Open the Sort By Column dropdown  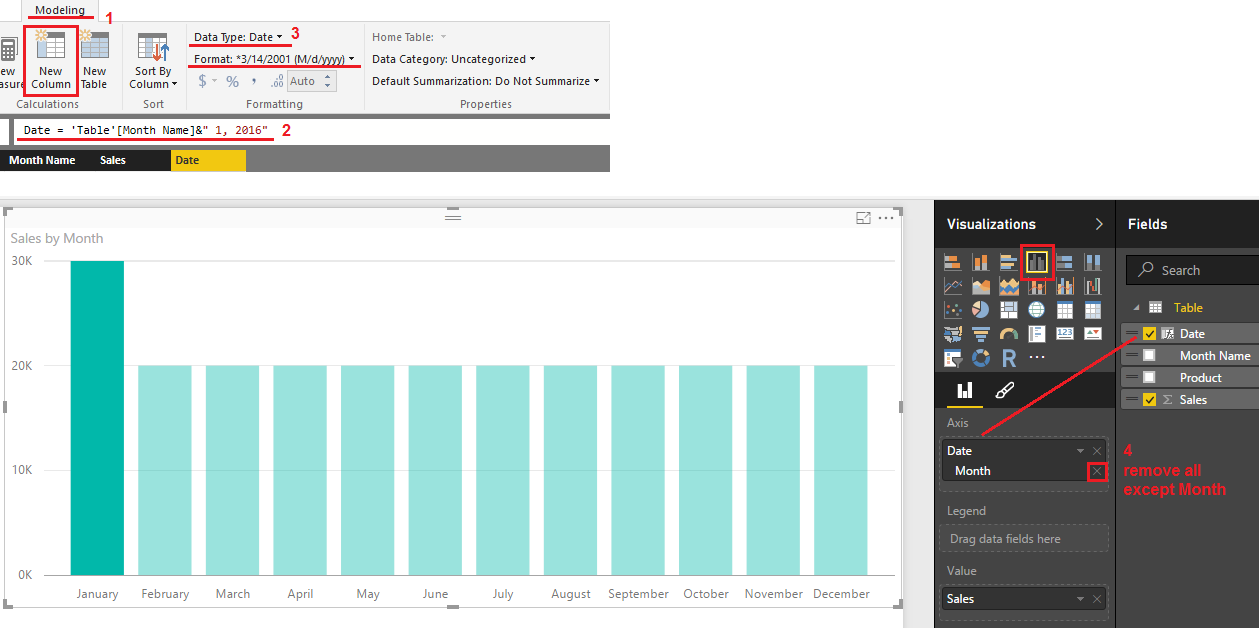(x=153, y=62)
